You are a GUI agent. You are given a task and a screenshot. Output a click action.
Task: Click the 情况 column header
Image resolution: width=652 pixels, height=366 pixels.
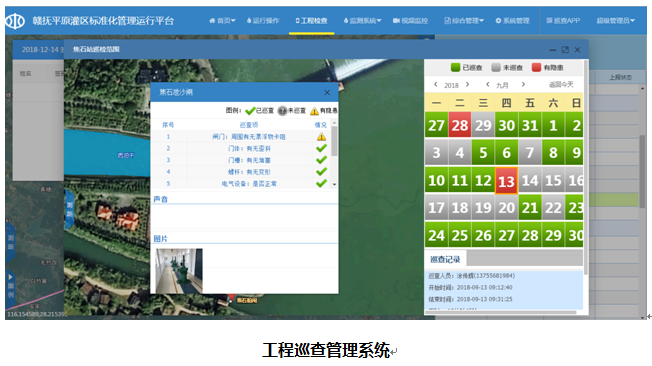[320, 125]
